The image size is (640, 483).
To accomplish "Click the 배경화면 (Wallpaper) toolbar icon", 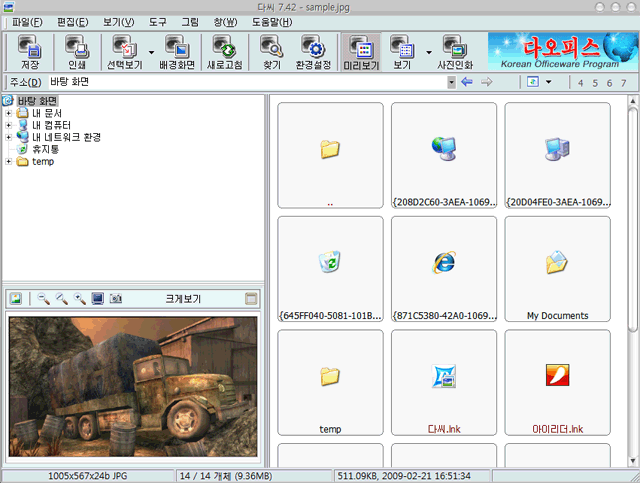I will (x=176, y=52).
